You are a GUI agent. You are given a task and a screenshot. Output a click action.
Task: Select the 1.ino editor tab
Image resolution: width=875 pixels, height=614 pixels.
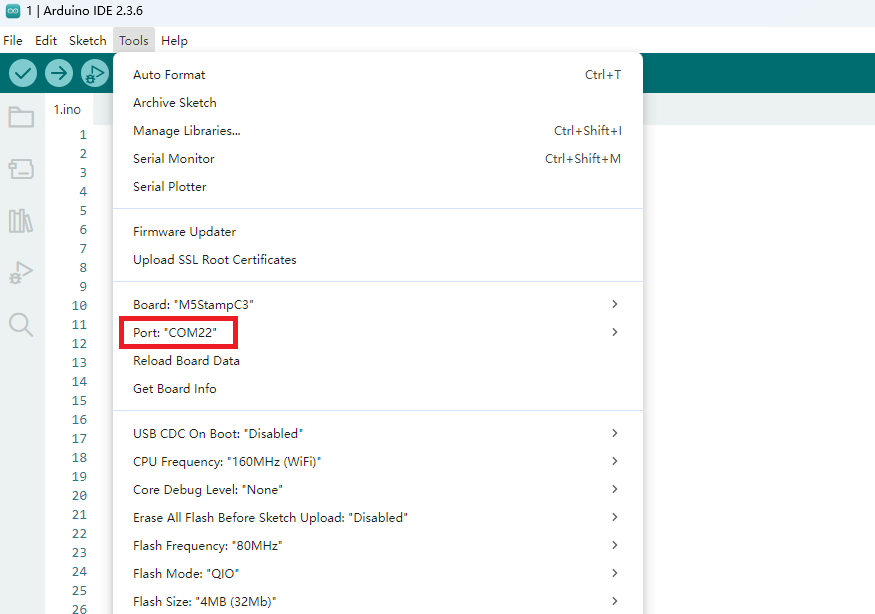(68, 109)
